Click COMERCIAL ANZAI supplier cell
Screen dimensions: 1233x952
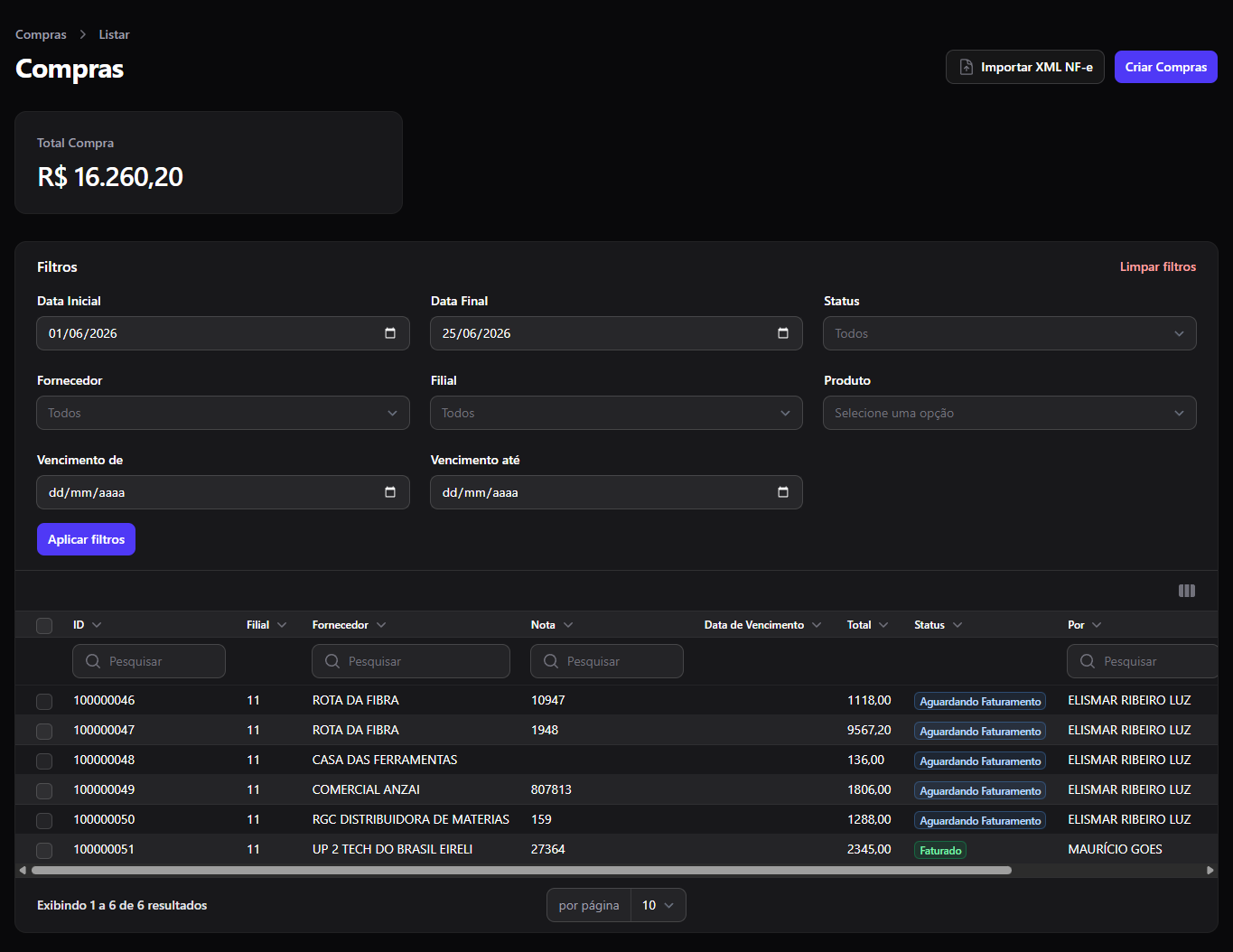[x=366, y=789]
